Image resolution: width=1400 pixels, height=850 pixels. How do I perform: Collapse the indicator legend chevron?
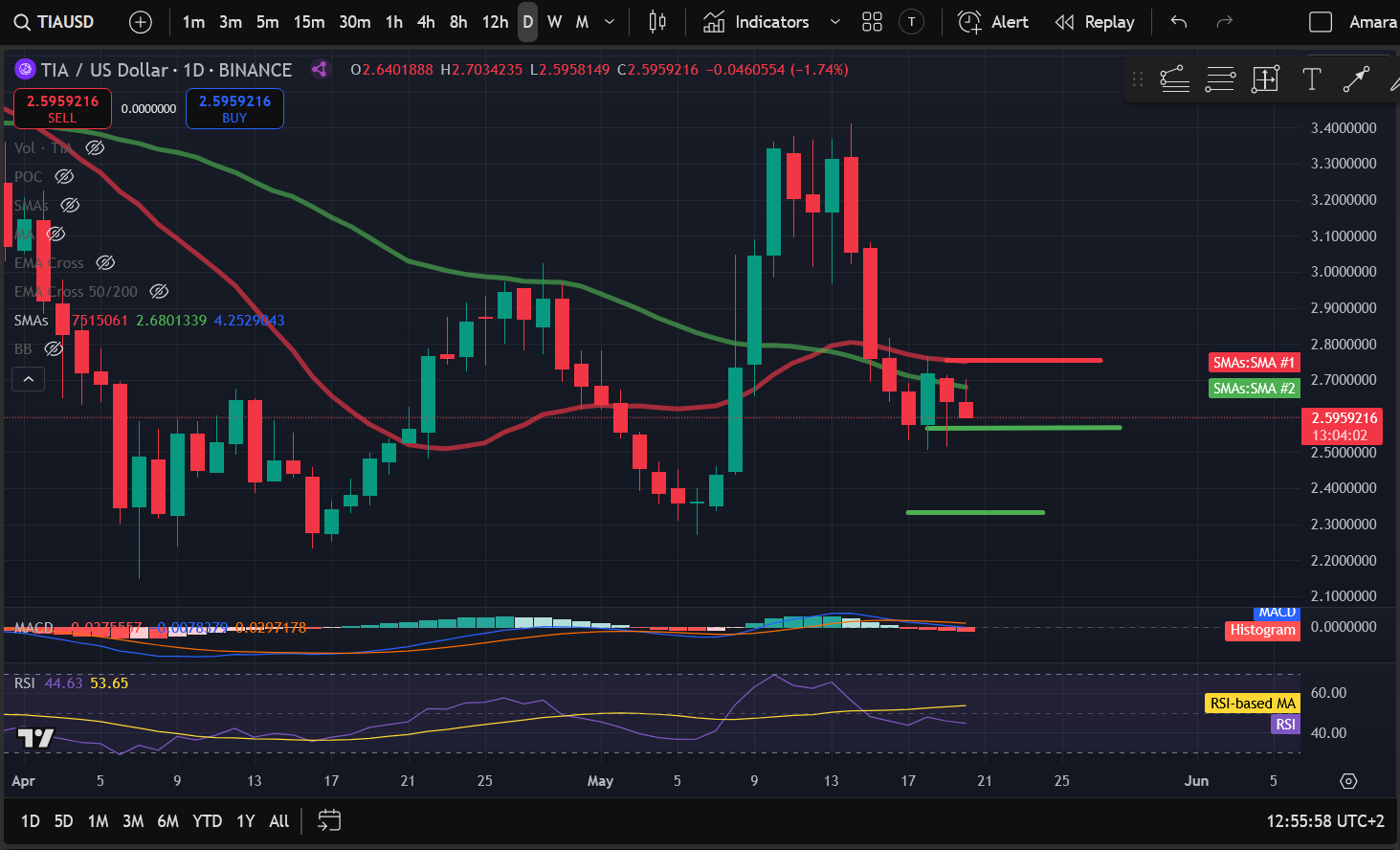point(29,379)
